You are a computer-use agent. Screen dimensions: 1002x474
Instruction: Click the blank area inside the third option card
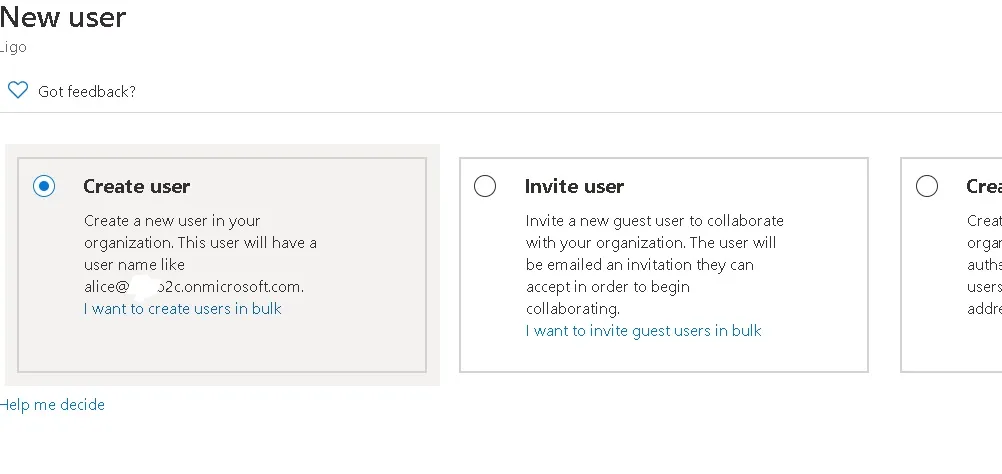coord(960,345)
